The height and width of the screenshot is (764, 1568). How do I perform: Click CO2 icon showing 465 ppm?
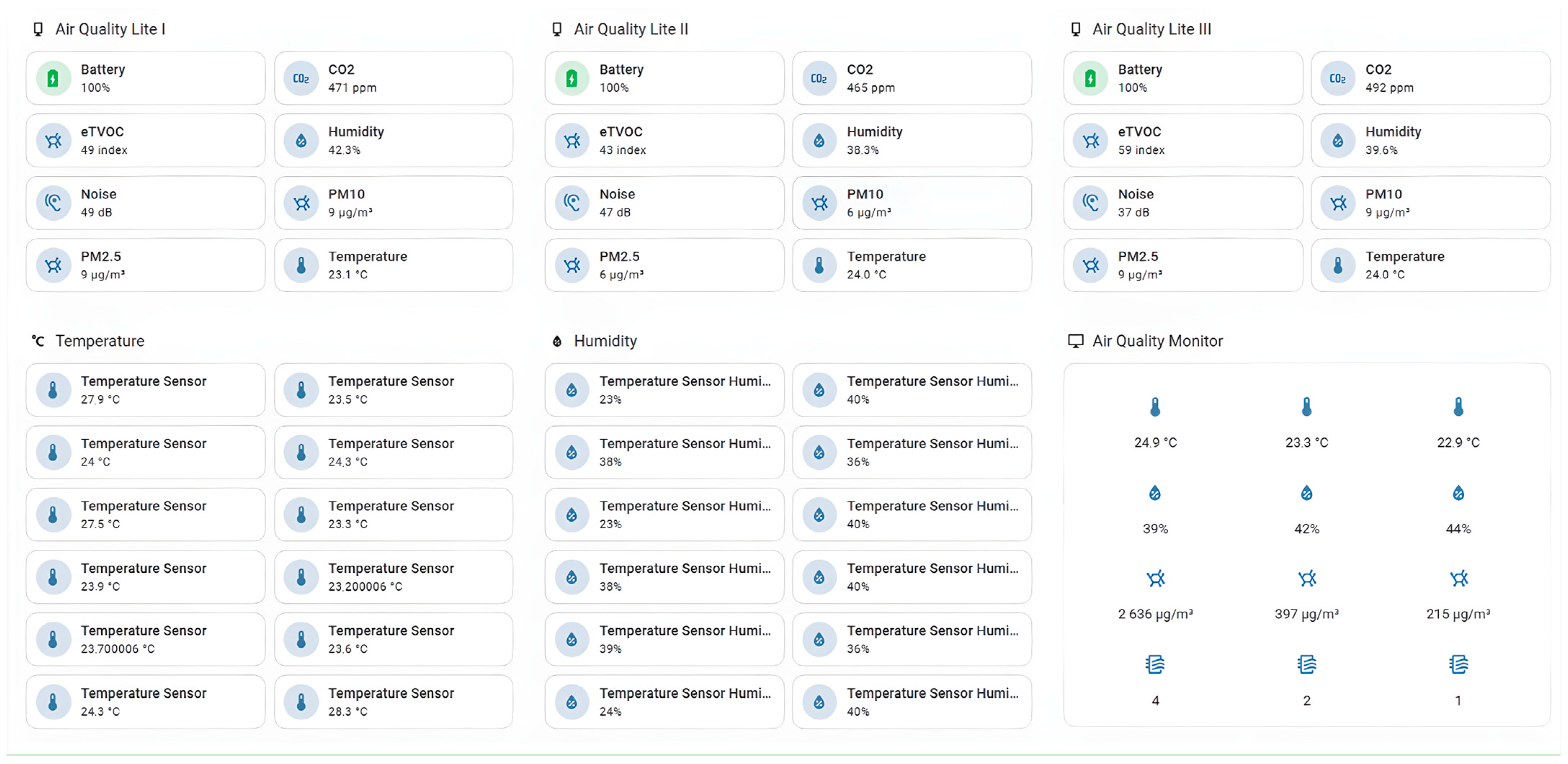pos(819,78)
